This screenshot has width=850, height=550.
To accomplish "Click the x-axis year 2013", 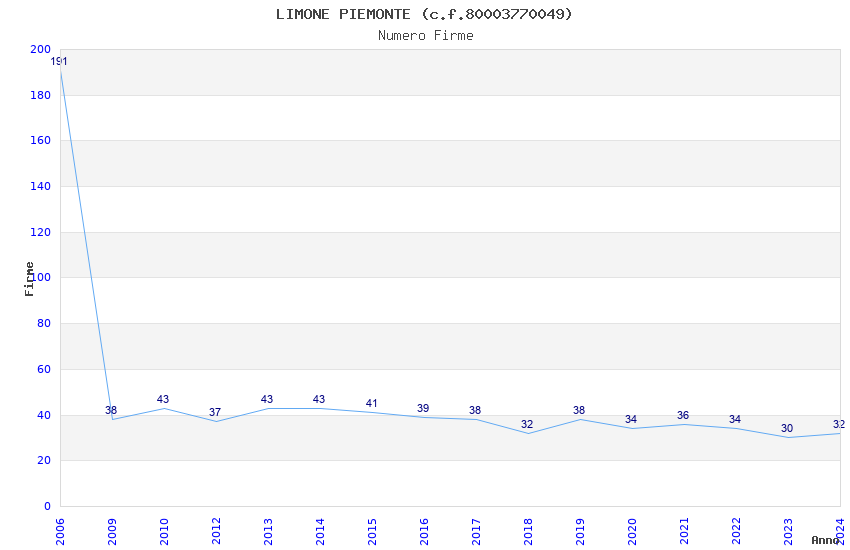I will click(x=268, y=532).
